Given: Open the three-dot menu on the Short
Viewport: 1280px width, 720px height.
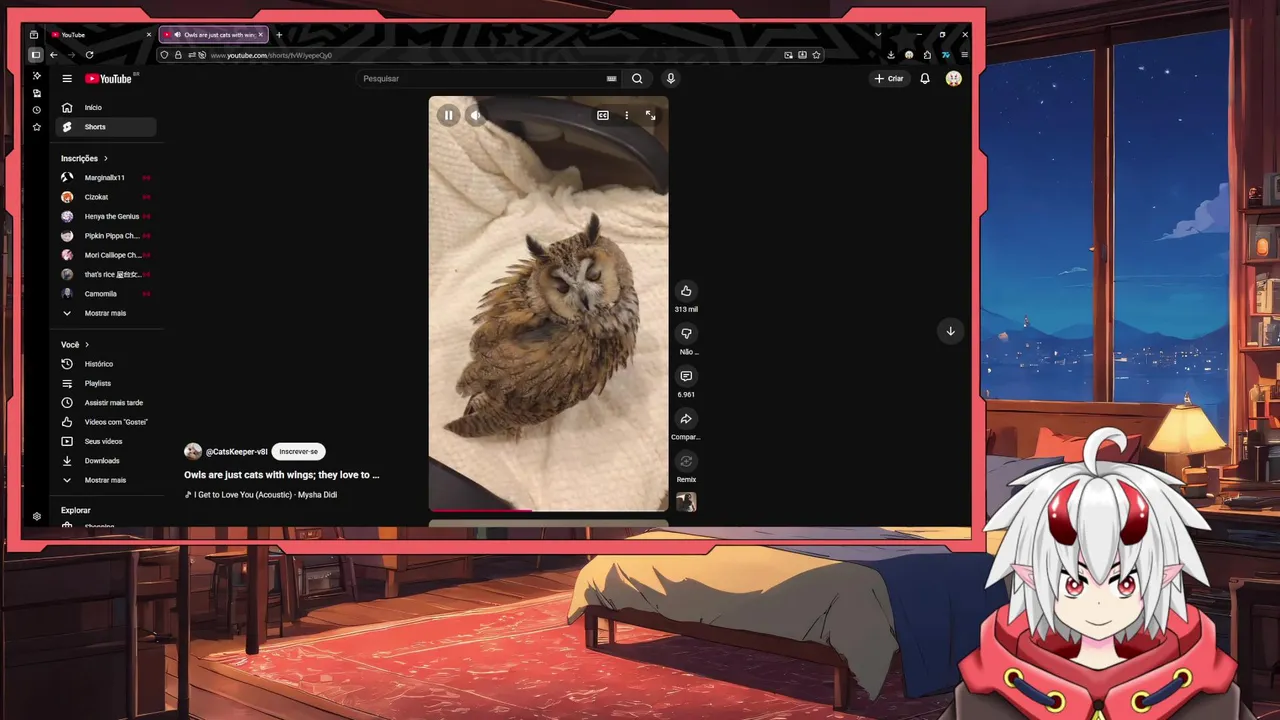Looking at the screenshot, I should click(627, 115).
